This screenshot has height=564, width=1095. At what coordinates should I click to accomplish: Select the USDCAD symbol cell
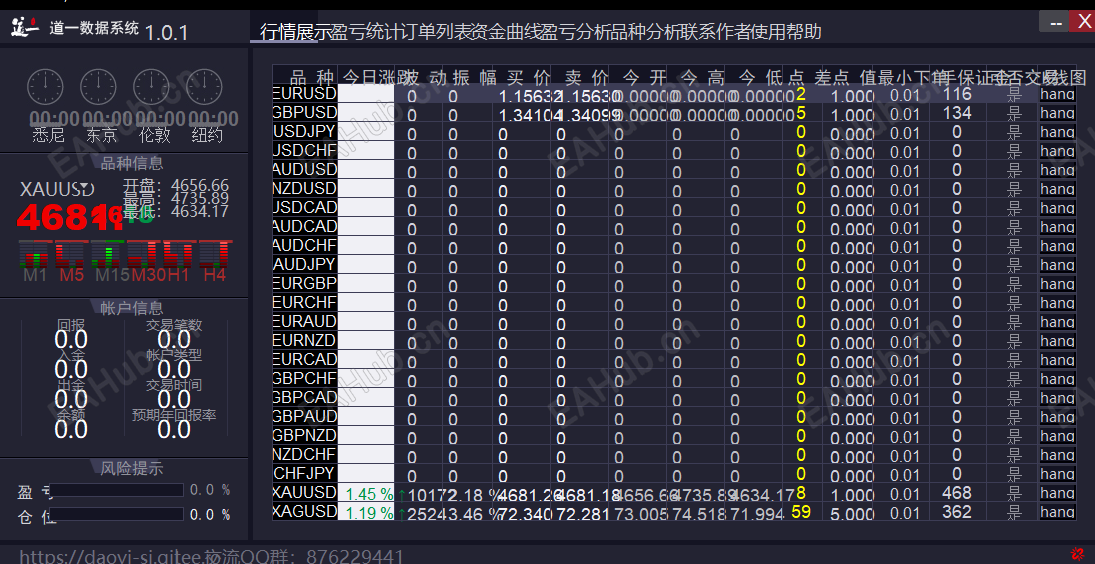[305, 207]
